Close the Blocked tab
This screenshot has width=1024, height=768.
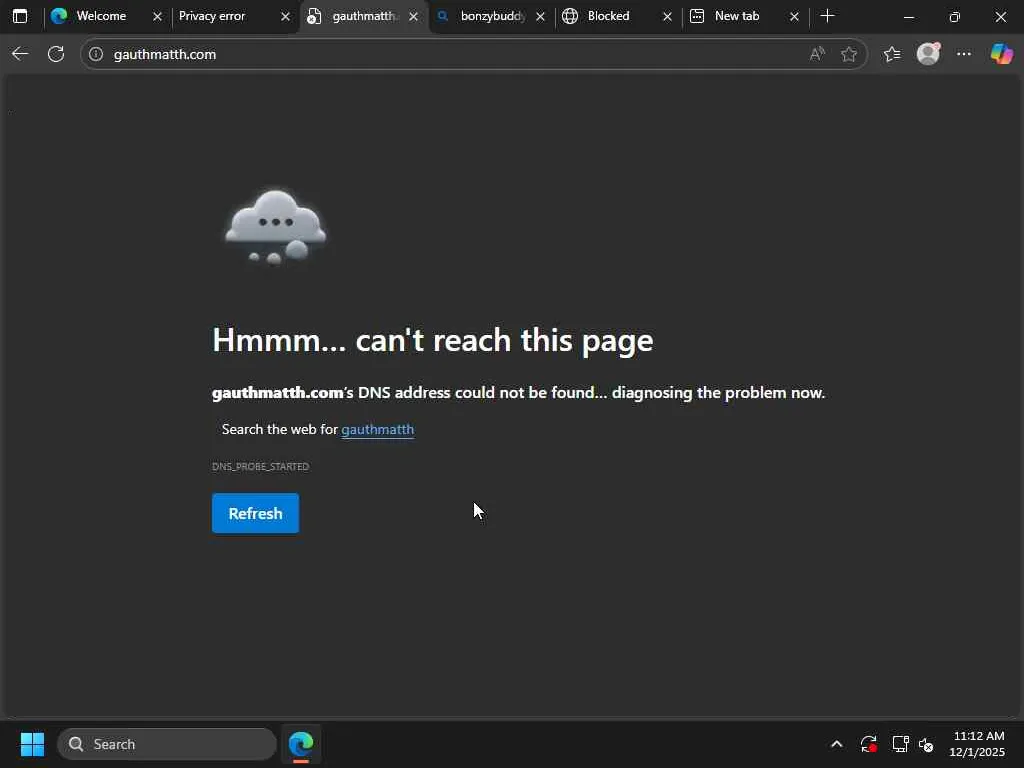pyautogui.click(x=667, y=16)
